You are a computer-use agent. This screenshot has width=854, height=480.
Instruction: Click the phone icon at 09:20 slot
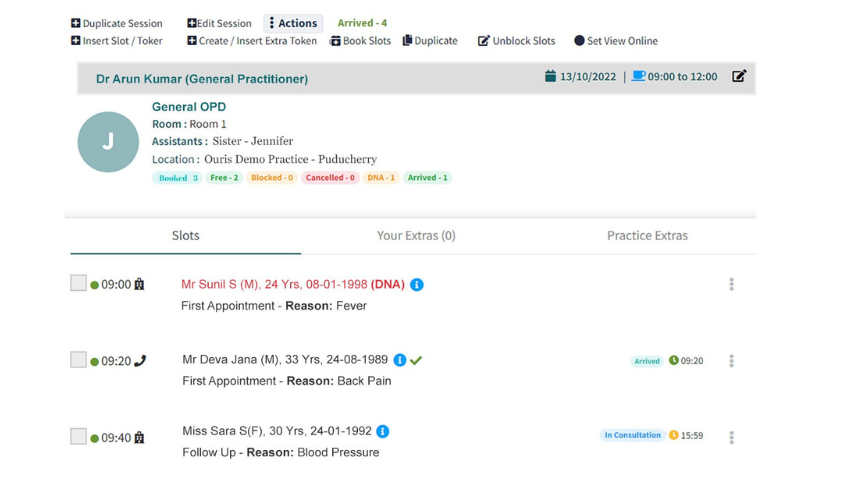(140, 361)
